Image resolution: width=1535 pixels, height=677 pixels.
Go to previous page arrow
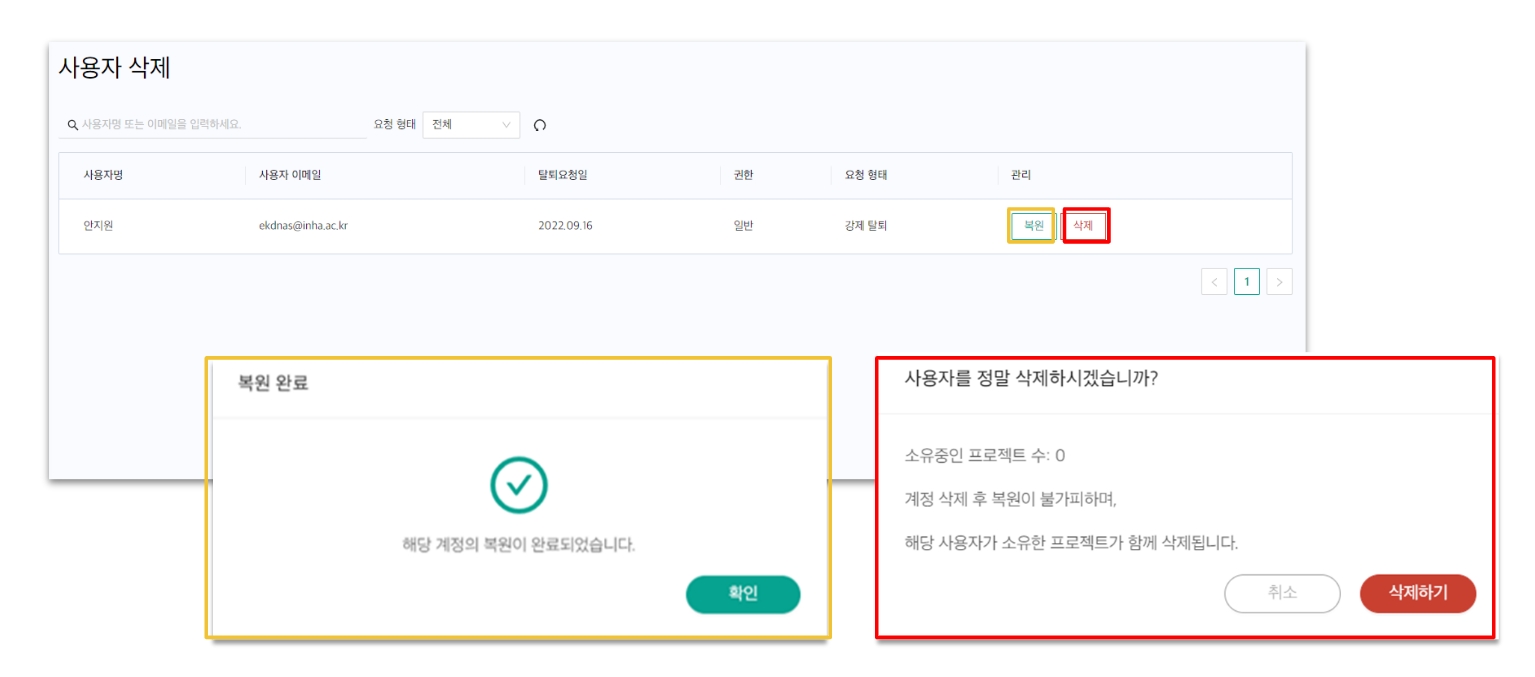pyautogui.click(x=1214, y=282)
